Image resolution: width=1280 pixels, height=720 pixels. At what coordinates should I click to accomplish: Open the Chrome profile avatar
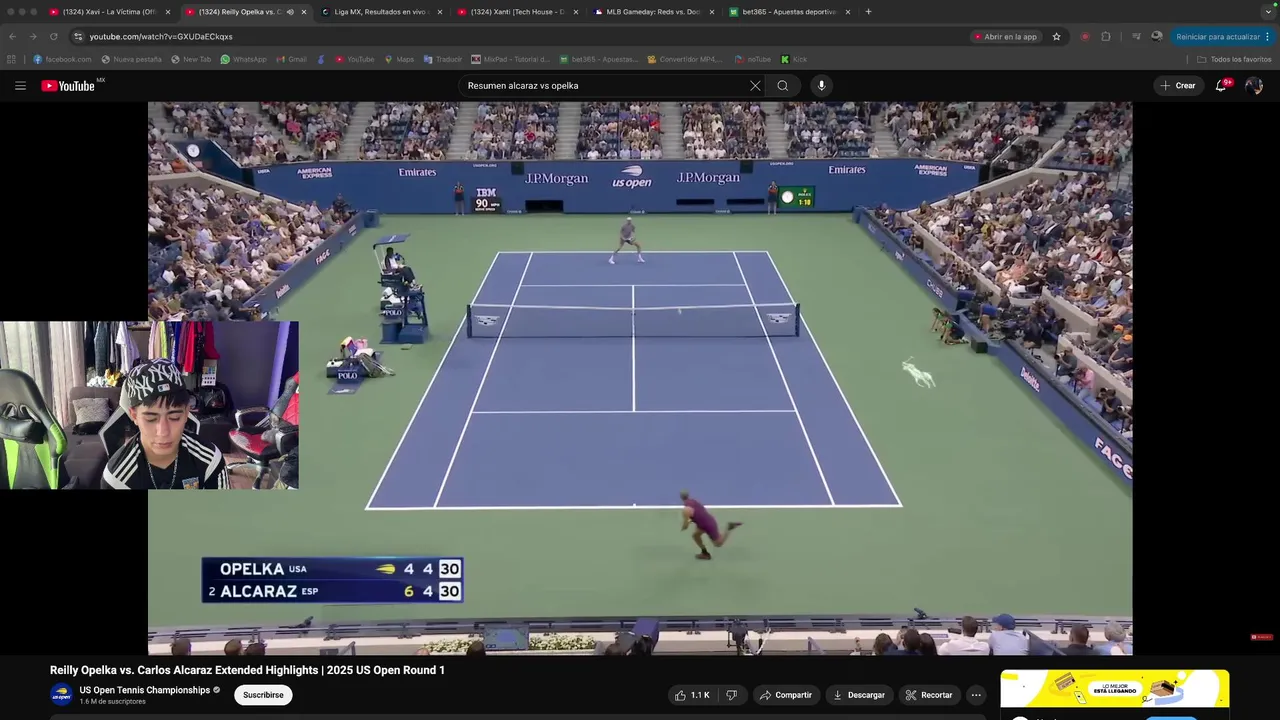pos(1157,37)
